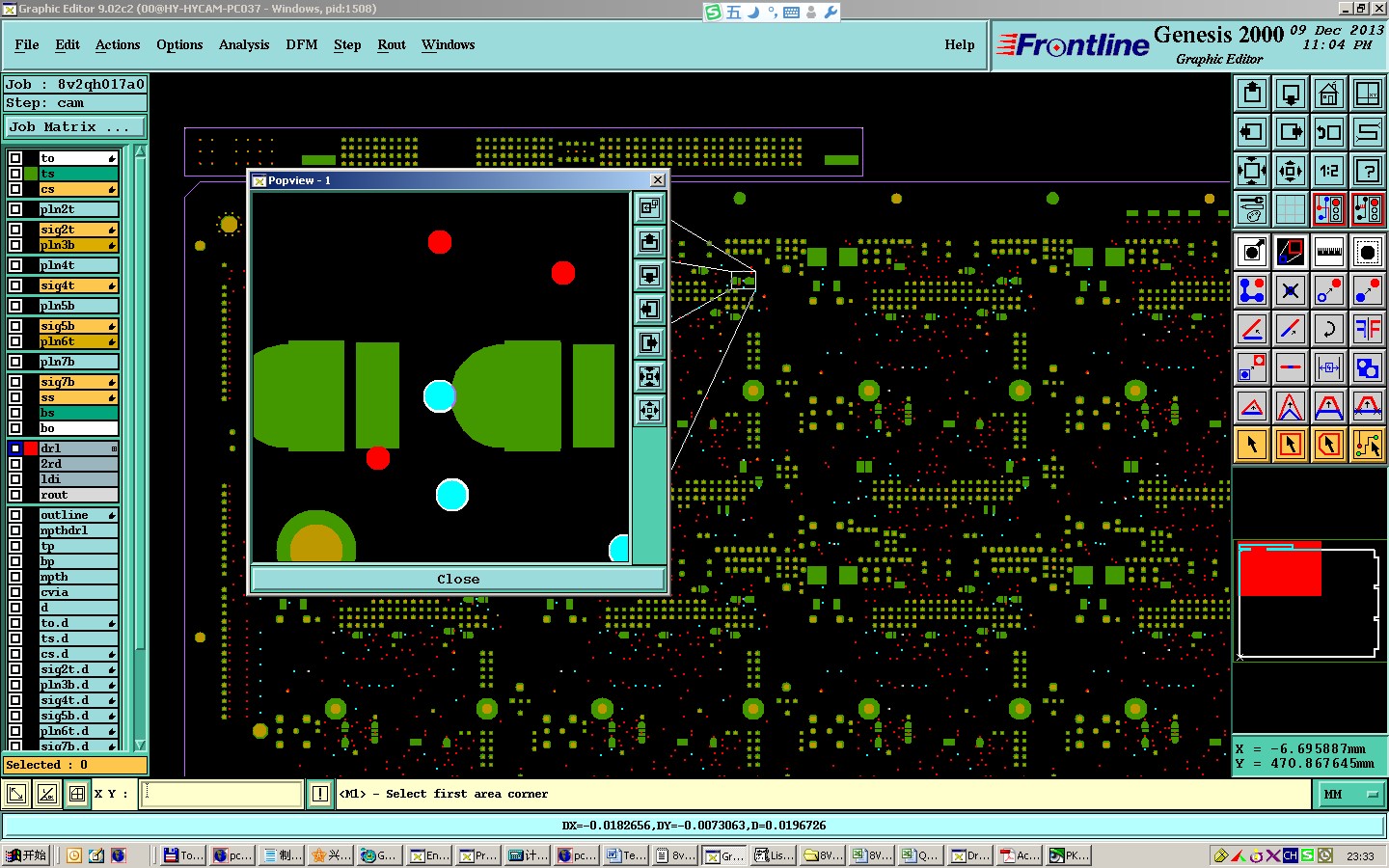Viewport: 1389px width, 868px height.
Task: Click the layer list scrollbar up arrow
Action: point(140,150)
